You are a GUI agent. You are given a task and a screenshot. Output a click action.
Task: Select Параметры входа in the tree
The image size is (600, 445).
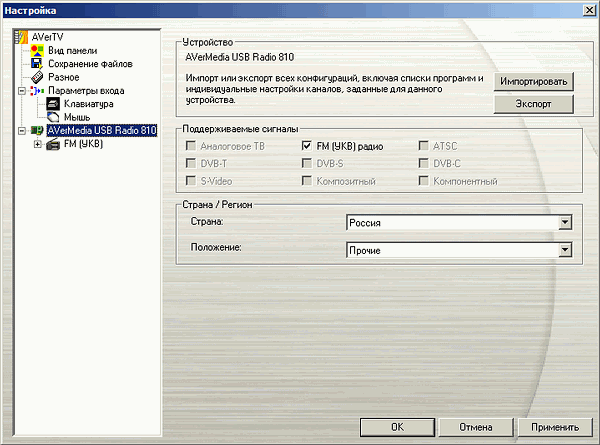(x=86, y=91)
